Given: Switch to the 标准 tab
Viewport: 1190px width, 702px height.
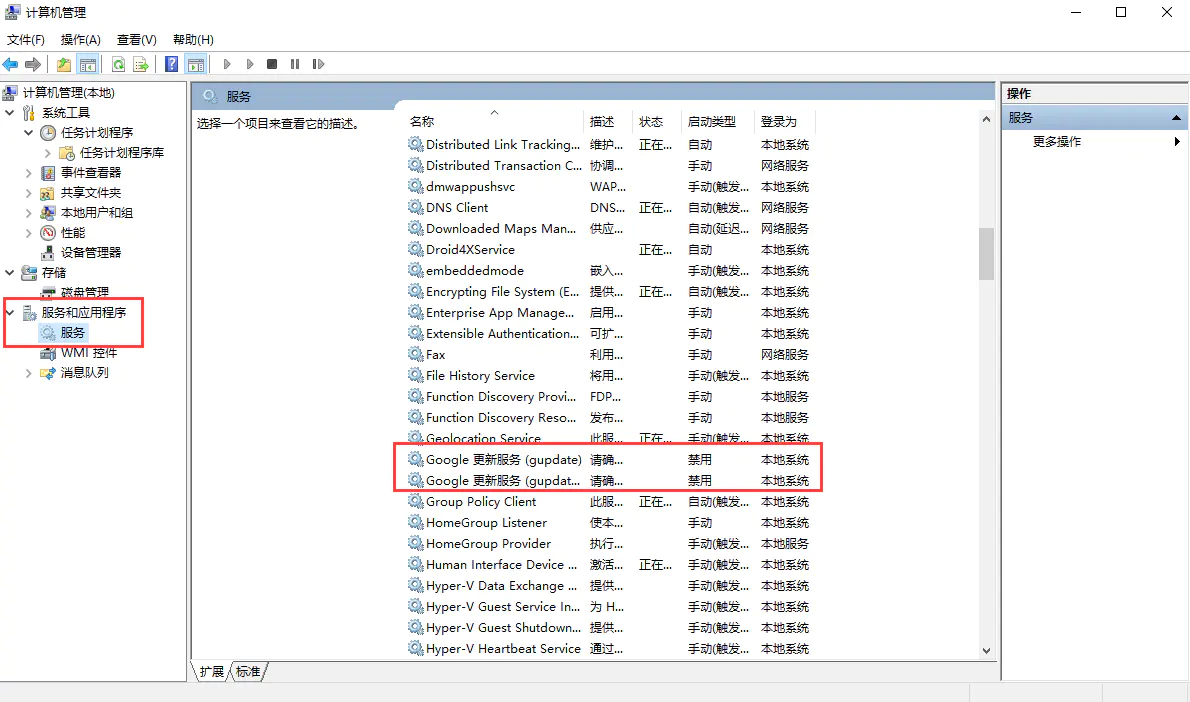Looking at the screenshot, I should point(248,672).
